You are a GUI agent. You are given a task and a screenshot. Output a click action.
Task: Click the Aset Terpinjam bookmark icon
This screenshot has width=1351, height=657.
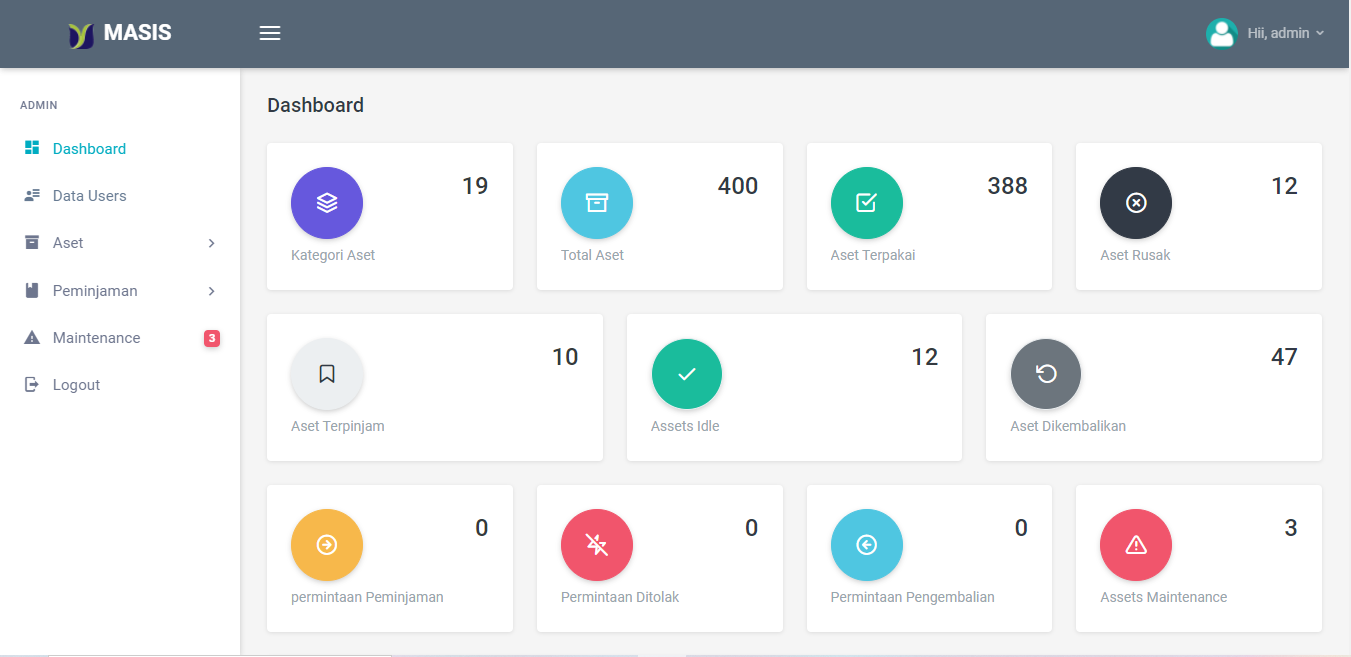[x=327, y=374]
